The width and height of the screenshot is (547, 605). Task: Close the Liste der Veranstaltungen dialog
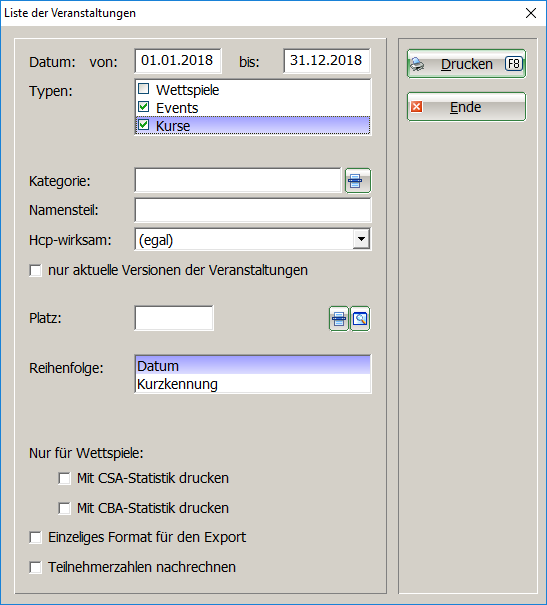coord(531,13)
